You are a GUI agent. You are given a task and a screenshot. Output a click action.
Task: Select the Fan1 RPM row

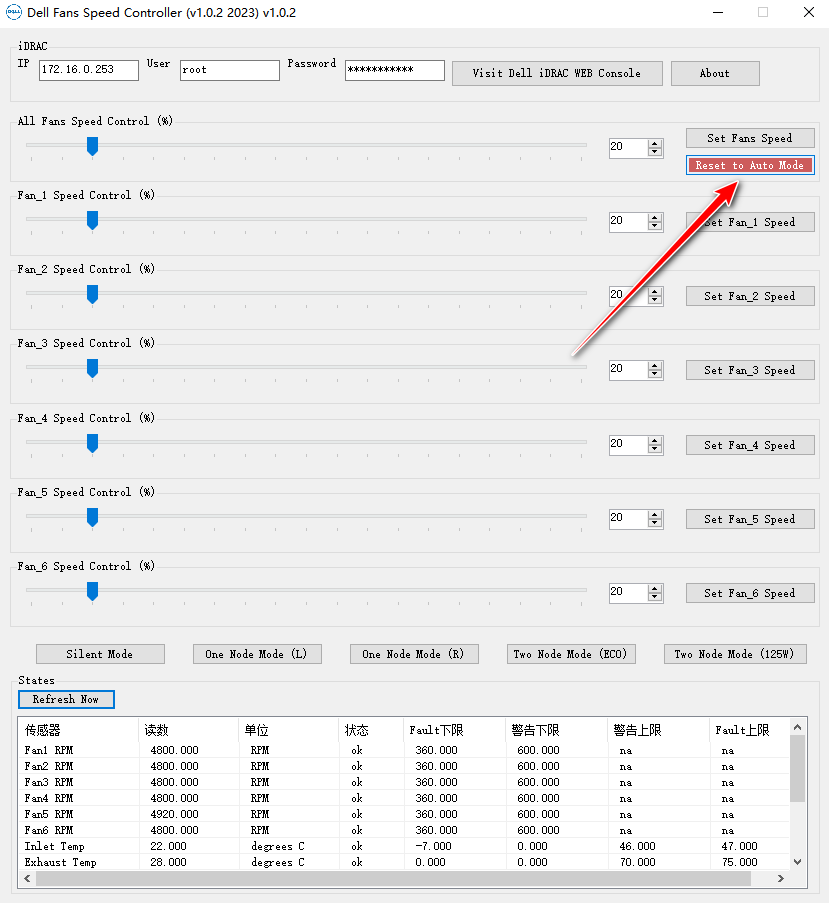click(404, 750)
